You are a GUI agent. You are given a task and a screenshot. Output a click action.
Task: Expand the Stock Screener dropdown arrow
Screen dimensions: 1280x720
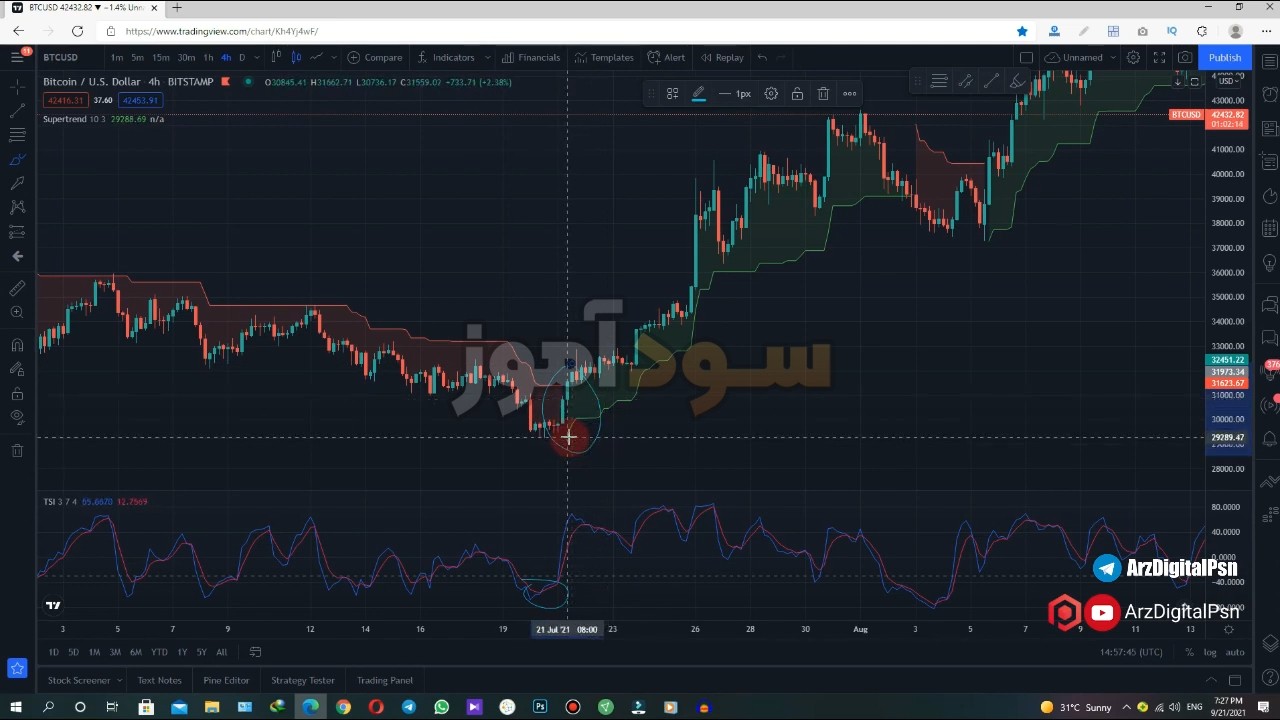[119, 680]
